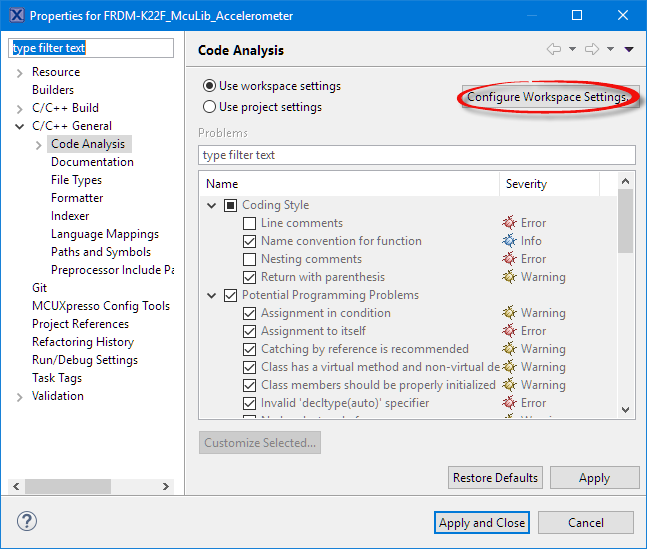Click the Warning icon for Return with parenthesis
Image resolution: width=647 pixels, height=549 pixels.
point(509,277)
